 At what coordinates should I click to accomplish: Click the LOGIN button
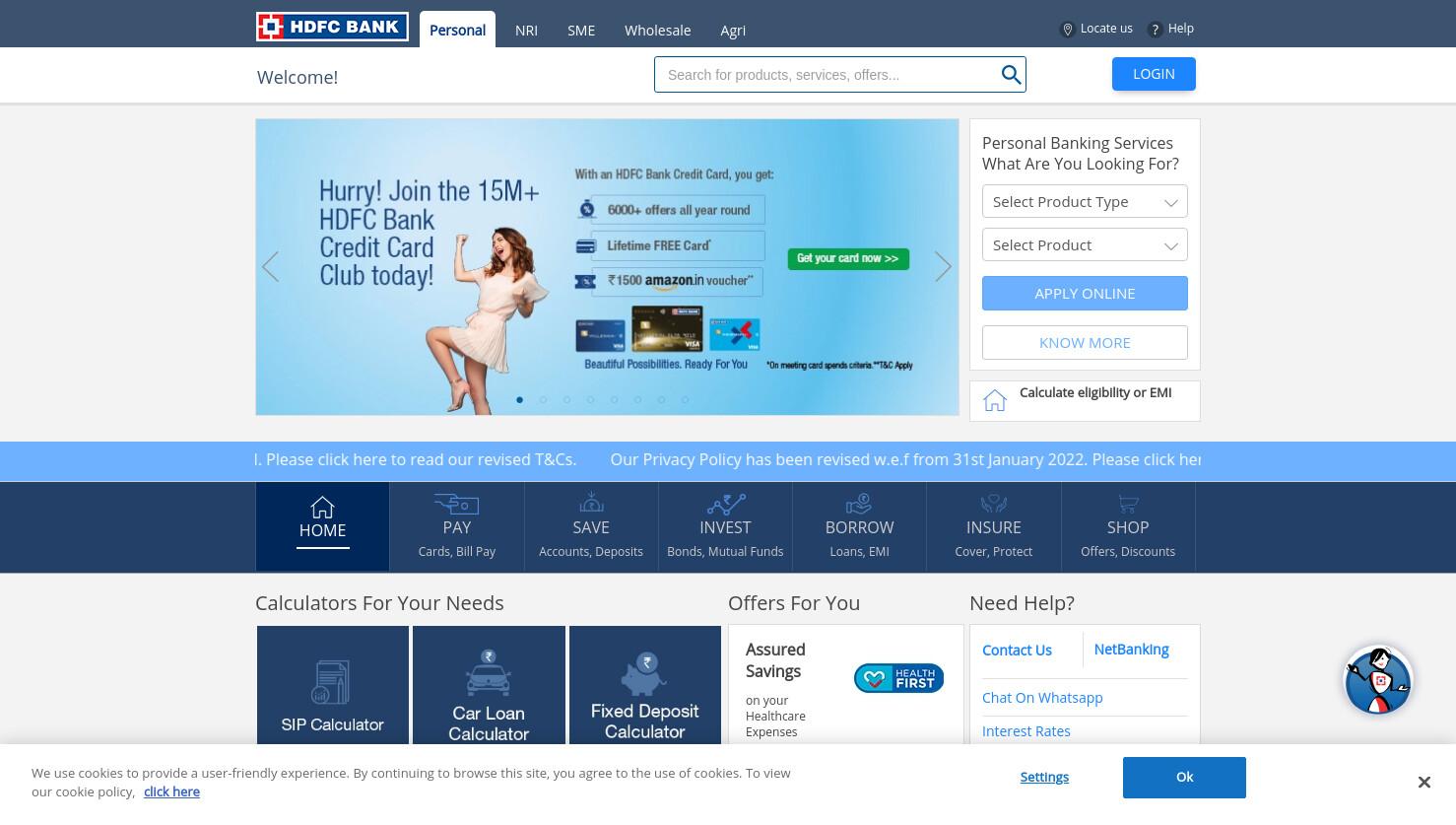1154,74
